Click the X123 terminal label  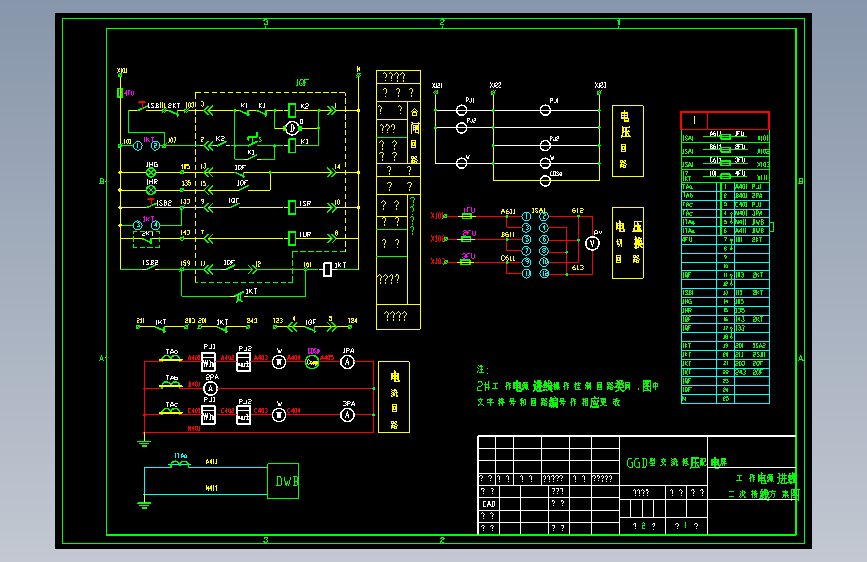[600, 85]
